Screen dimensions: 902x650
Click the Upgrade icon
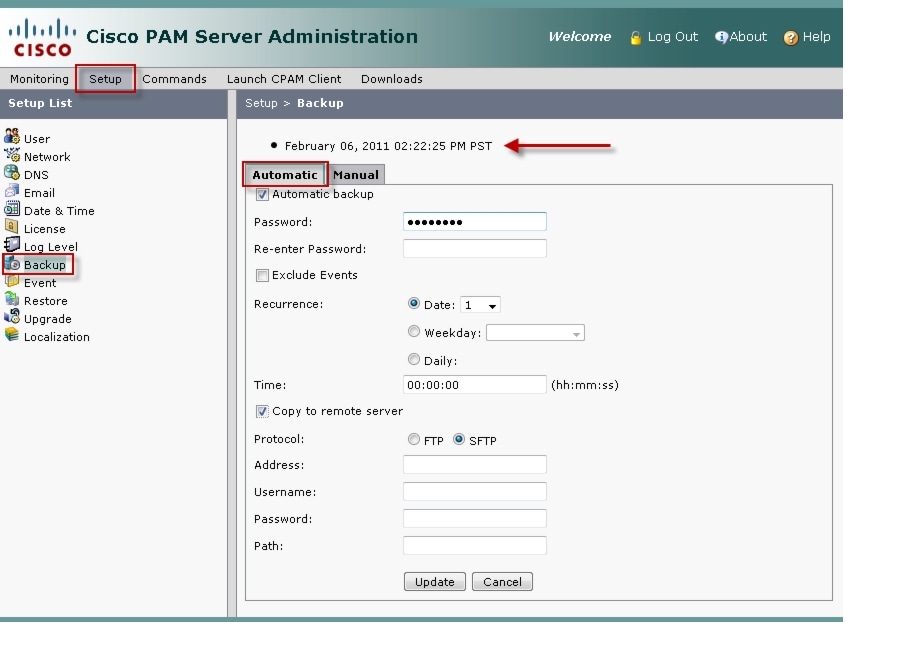[12, 316]
